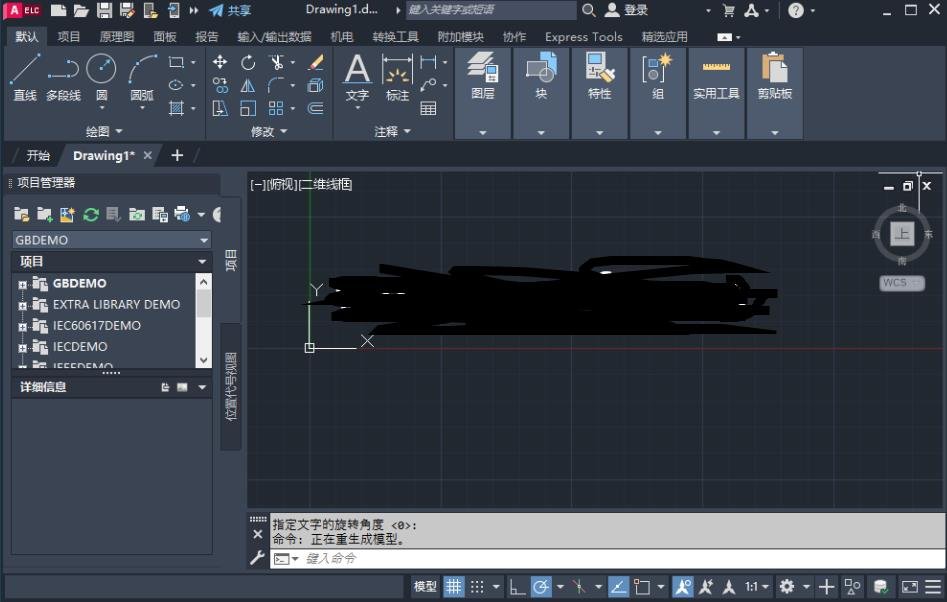Click the keyword search box in title bar

490,10
